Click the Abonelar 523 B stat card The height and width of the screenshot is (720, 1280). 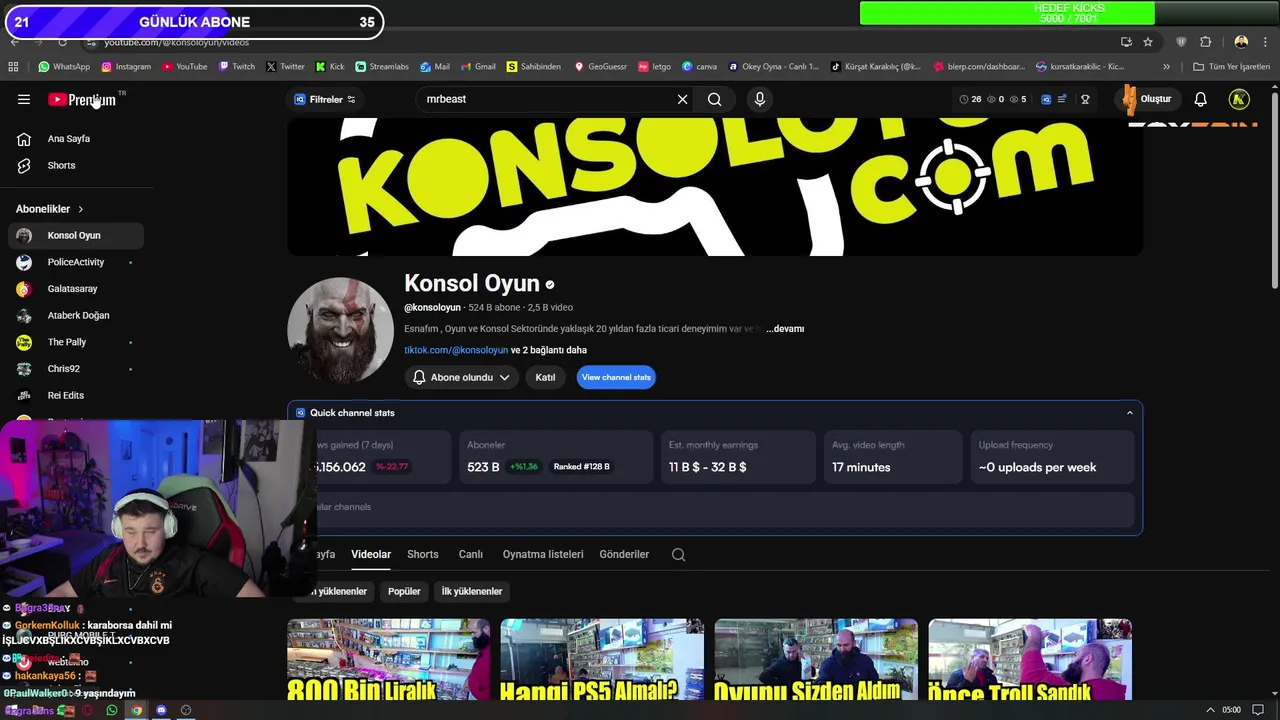click(x=556, y=457)
